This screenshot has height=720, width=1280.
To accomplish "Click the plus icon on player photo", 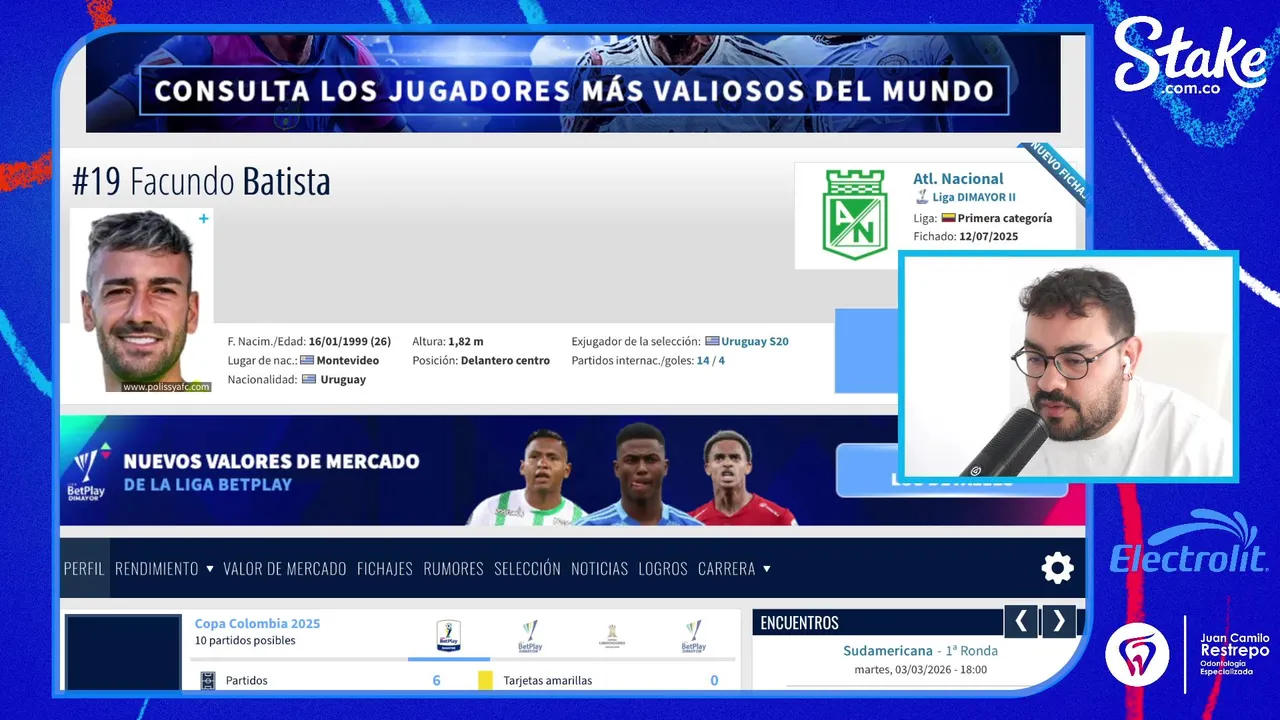I will pos(204,218).
